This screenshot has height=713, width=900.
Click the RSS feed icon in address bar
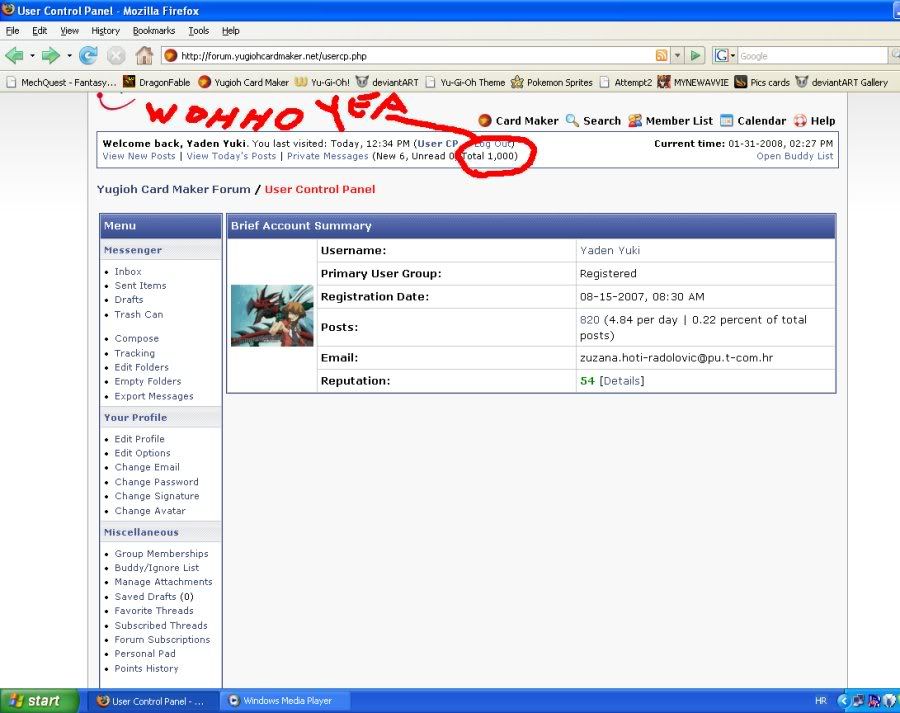pyautogui.click(x=661, y=56)
